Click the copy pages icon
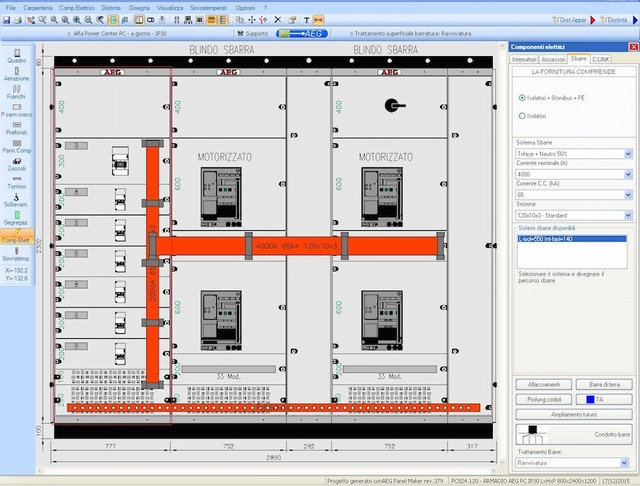The image size is (640, 486). coord(240,20)
